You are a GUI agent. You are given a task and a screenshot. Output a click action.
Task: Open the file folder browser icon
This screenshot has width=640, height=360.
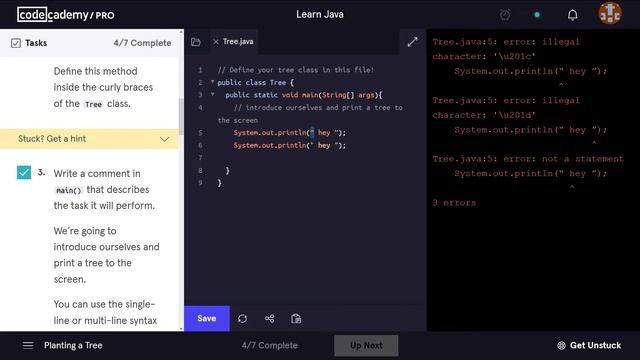point(196,42)
